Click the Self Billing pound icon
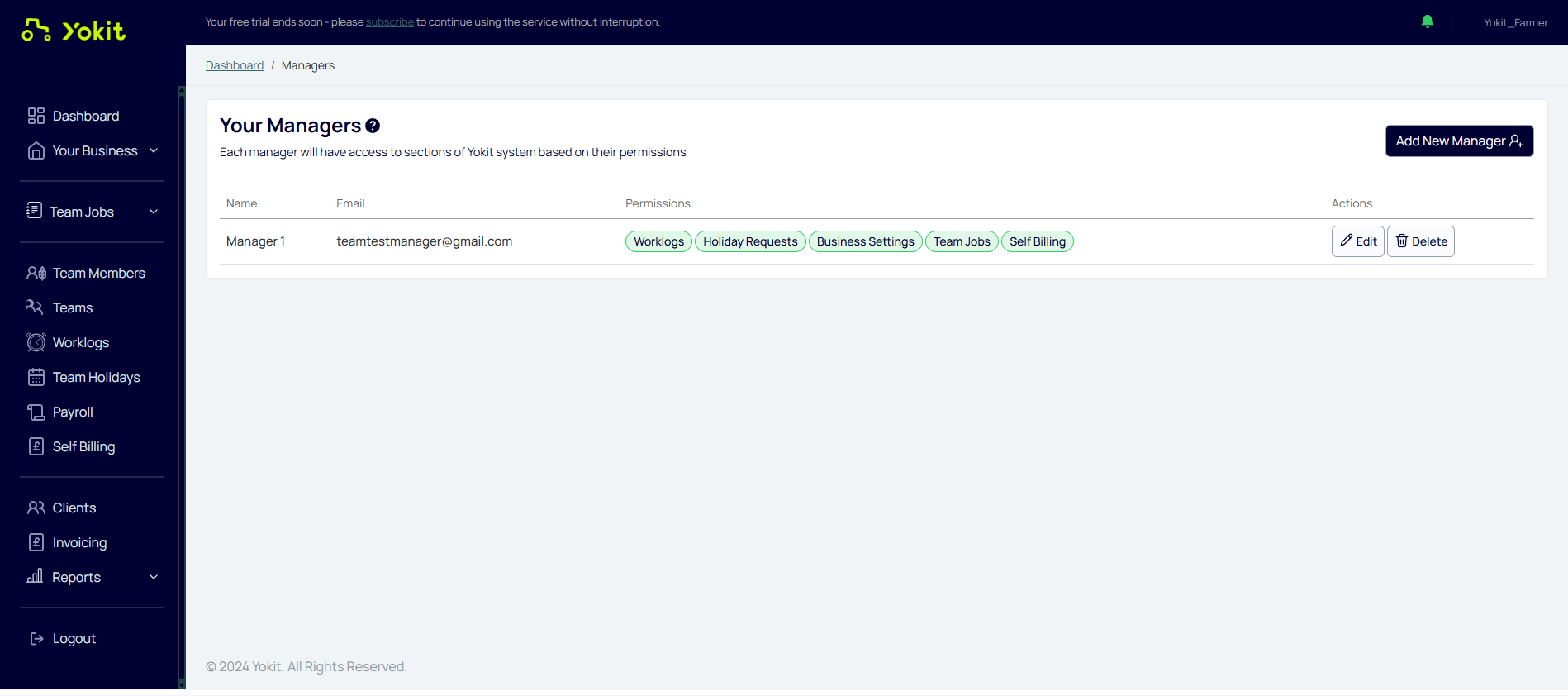The image size is (1568, 696). (x=36, y=446)
